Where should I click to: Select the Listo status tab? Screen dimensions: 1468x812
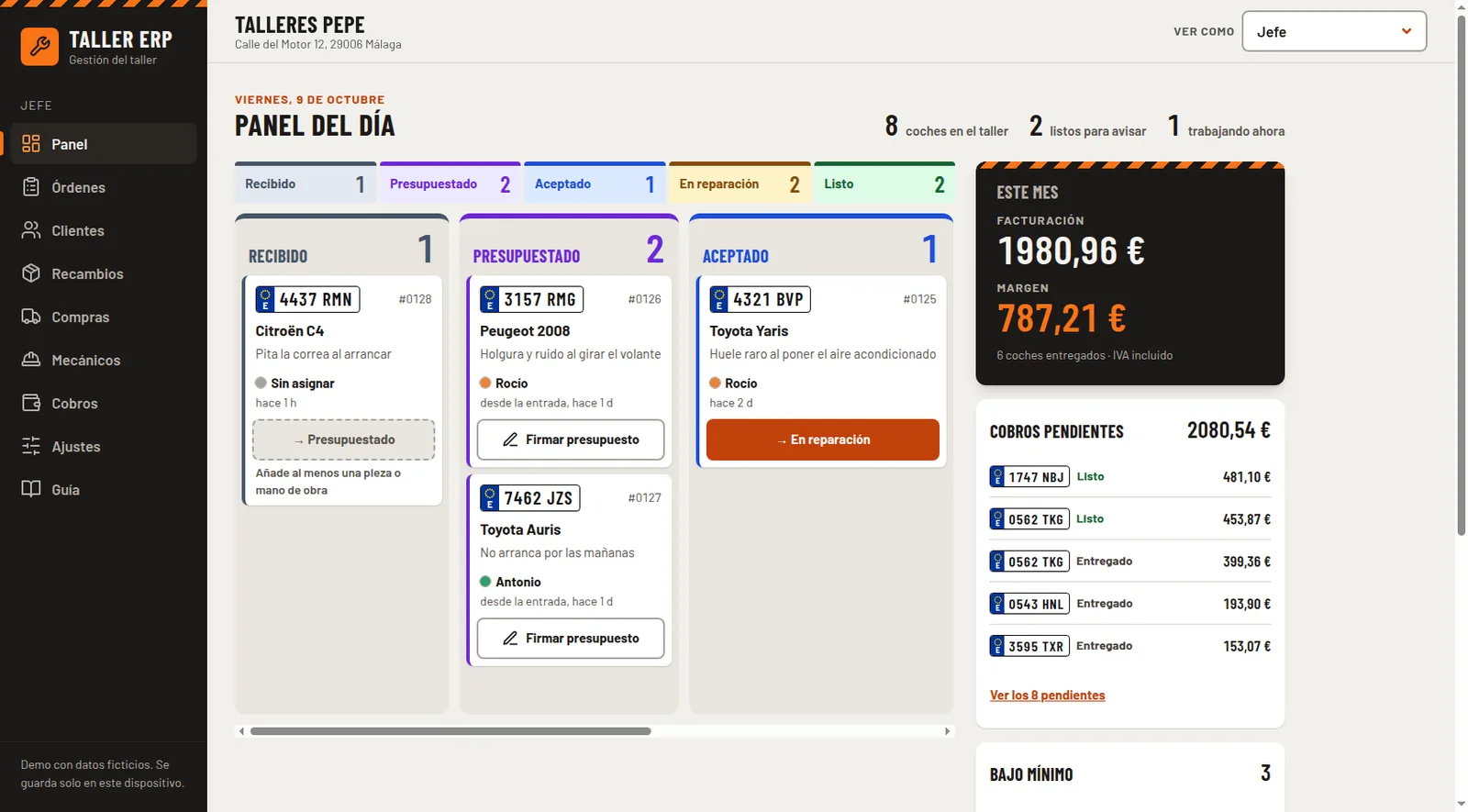click(884, 184)
